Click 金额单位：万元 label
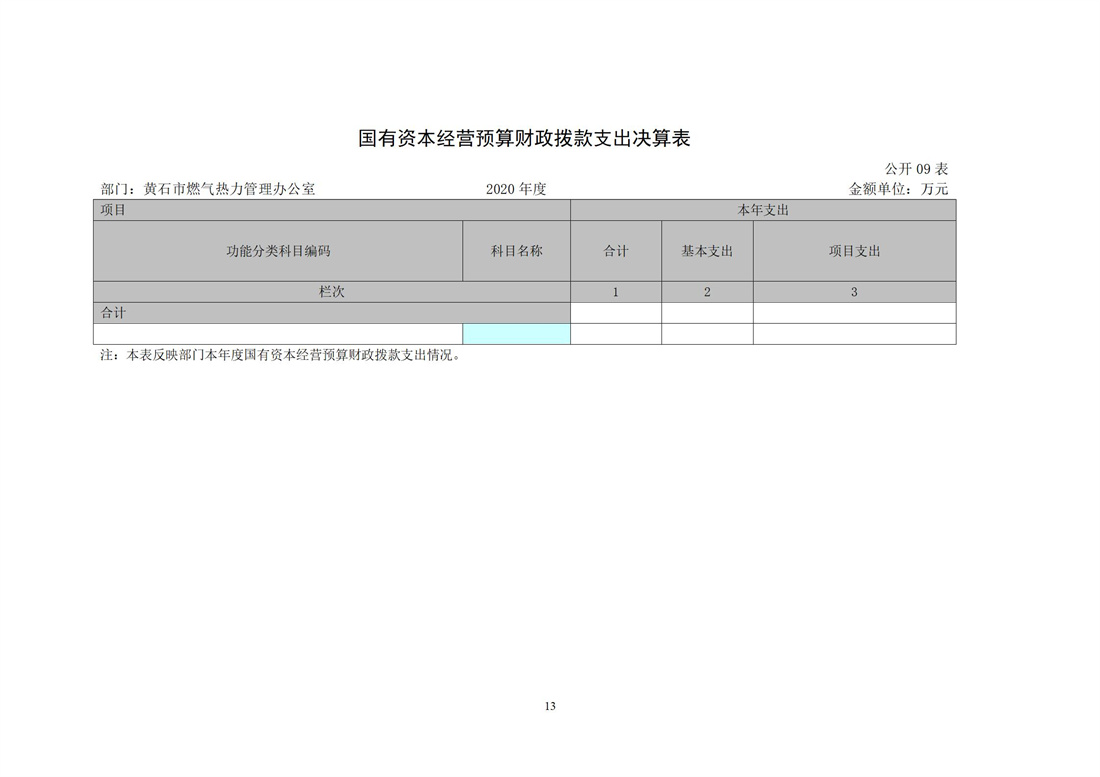Viewport: 1100px width, 777px height. [899, 189]
